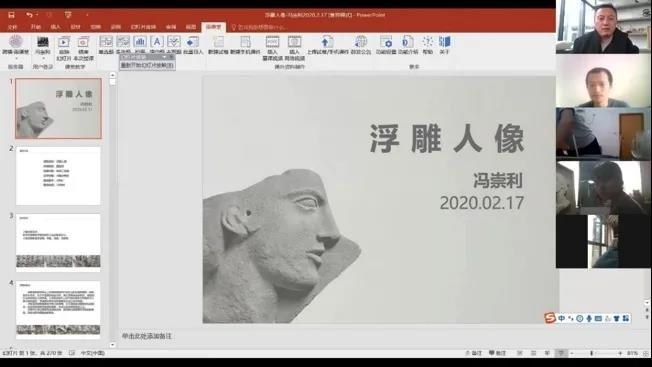
Task: Switch to the 动画 (Animations) ribbon tab
Action: pos(116,27)
